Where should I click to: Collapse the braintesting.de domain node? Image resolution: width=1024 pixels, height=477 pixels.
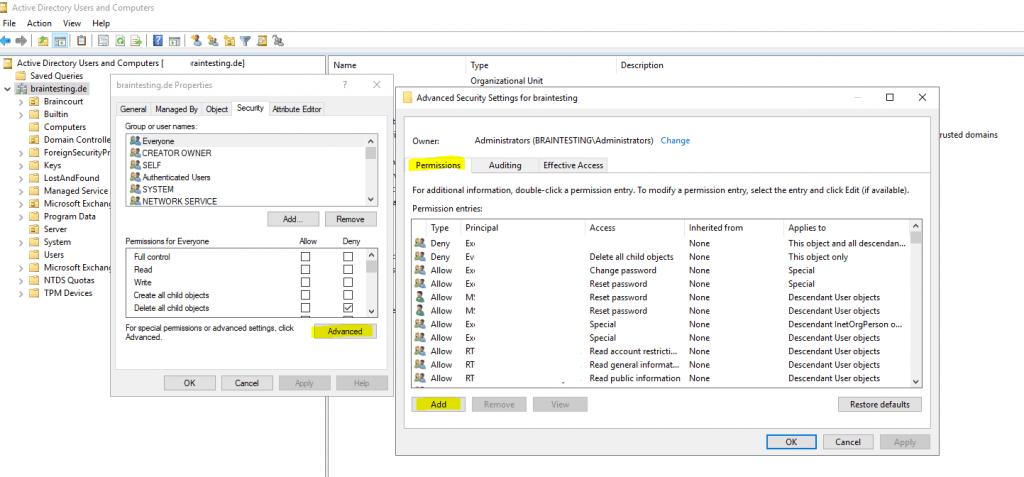tap(7, 89)
